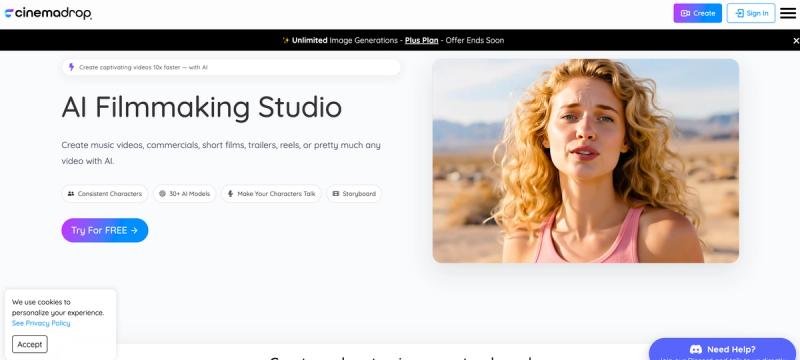
Task: Click the globe icon beside 30+ AI Models
Action: coord(162,194)
